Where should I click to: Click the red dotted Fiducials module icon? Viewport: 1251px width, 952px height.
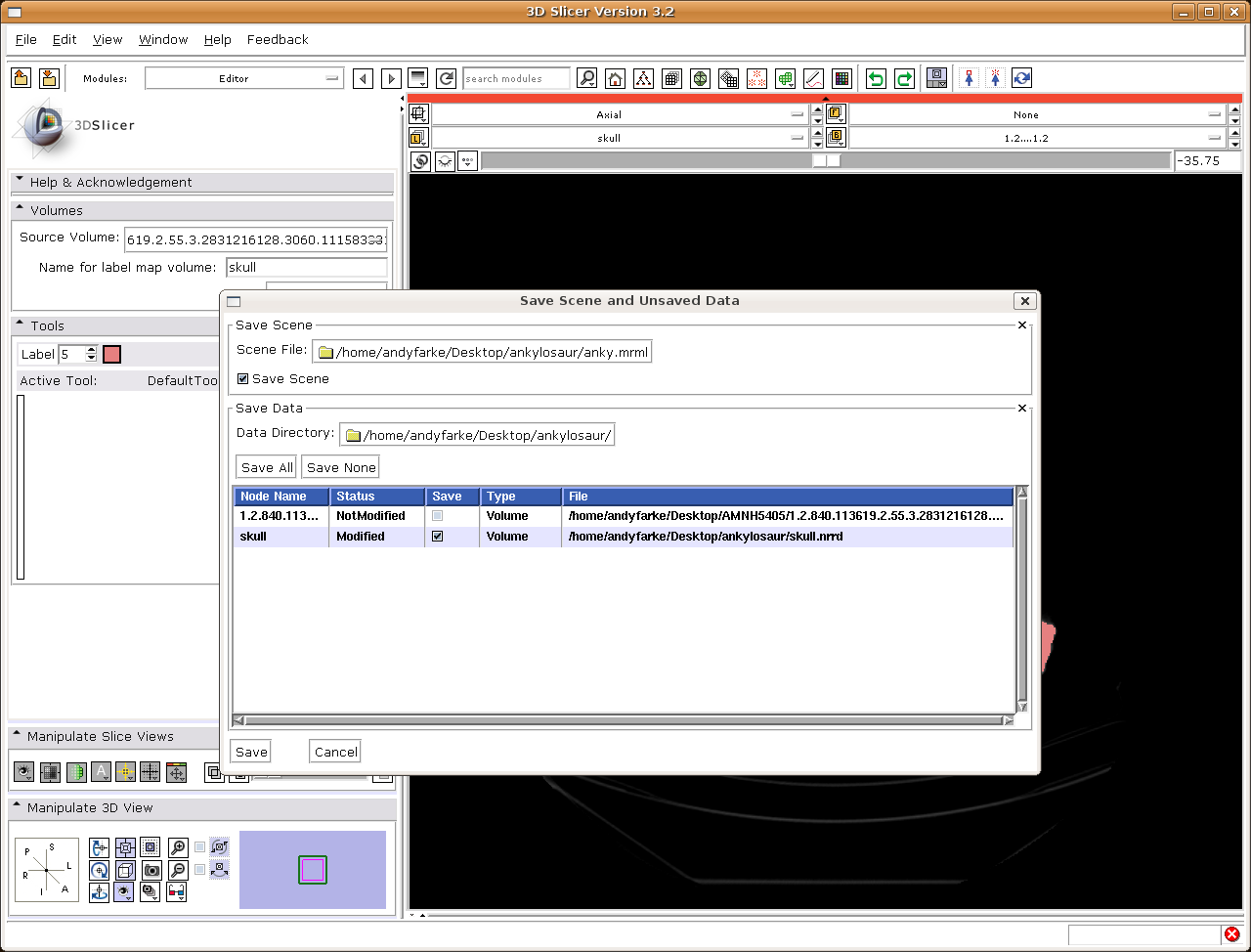point(756,78)
